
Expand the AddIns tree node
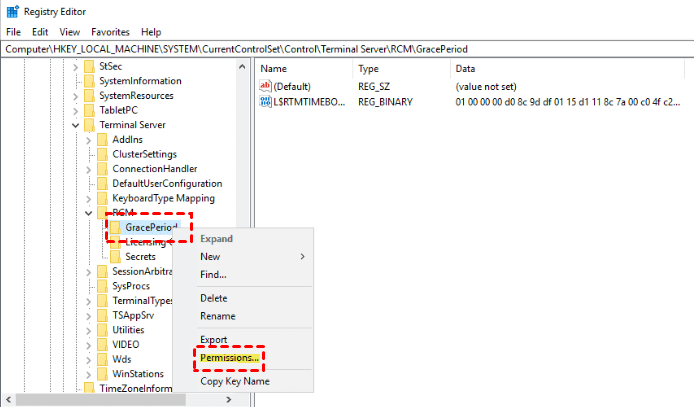point(89,140)
